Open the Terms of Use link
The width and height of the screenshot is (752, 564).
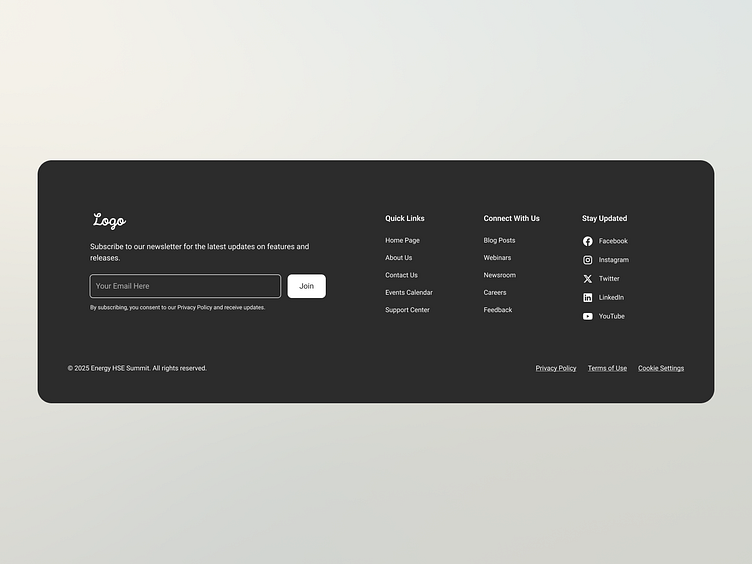click(x=607, y=368)
